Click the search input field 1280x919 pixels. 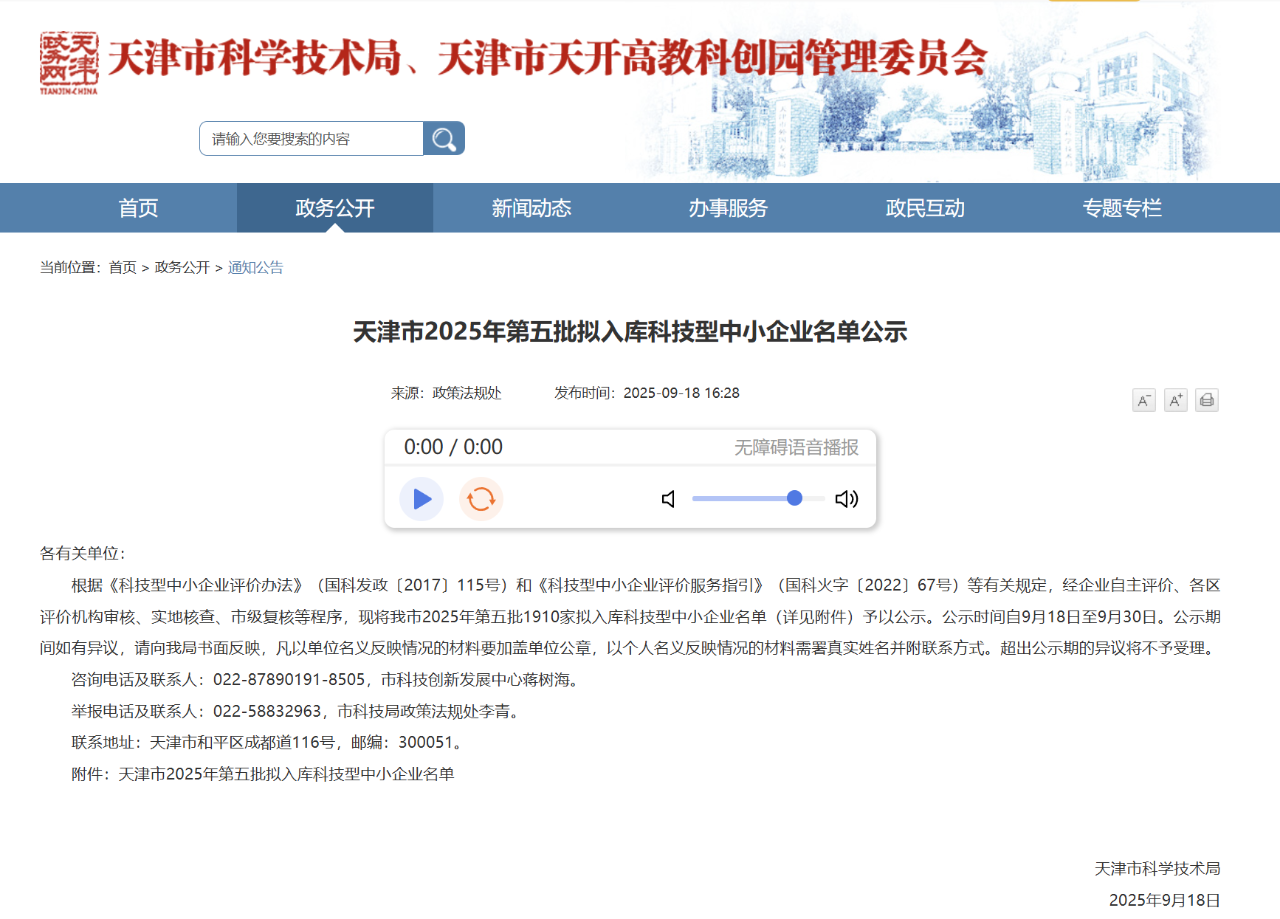311,139
